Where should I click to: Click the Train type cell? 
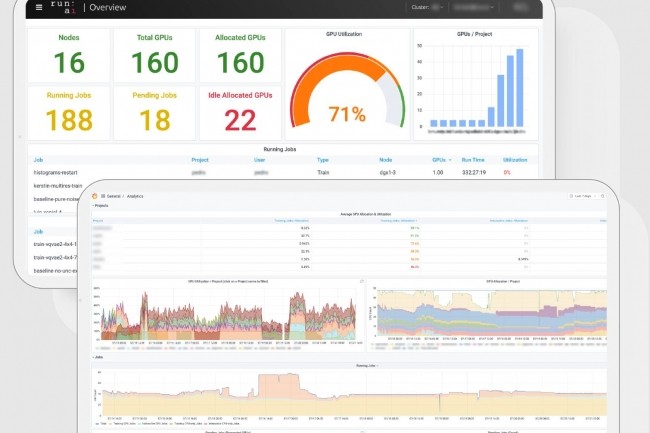pyautogui.click(x=323, y=172)
